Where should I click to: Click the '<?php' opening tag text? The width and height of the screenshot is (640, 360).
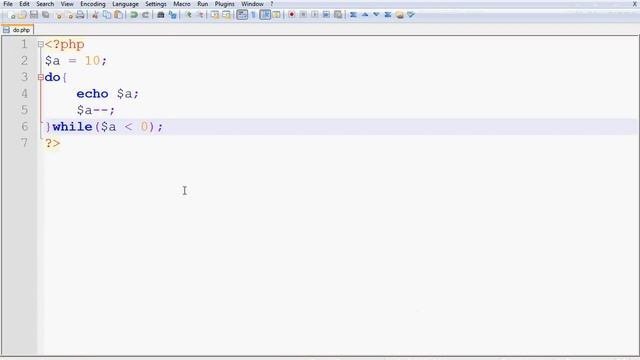pyautogui.click(x=64, y=44)
